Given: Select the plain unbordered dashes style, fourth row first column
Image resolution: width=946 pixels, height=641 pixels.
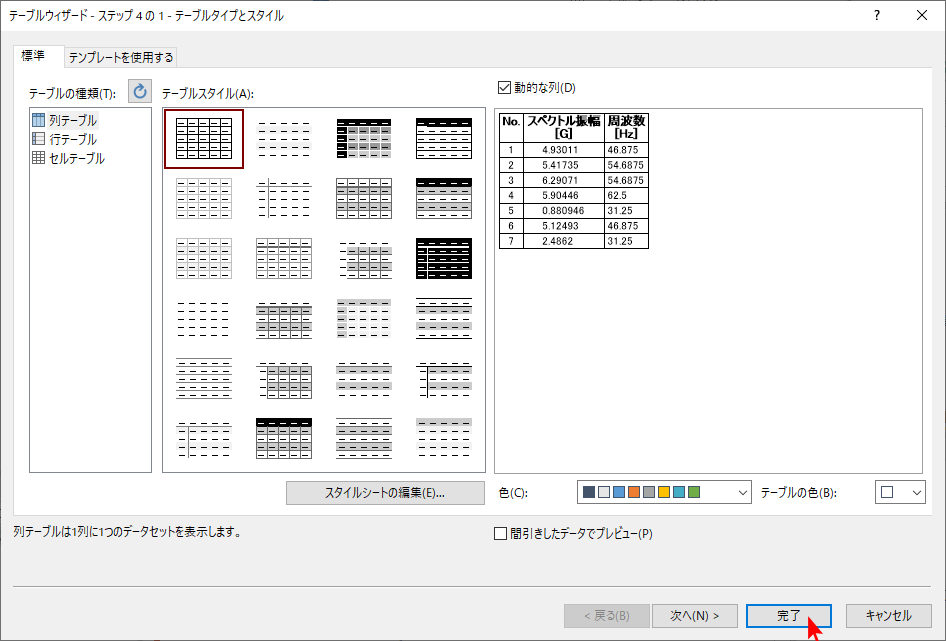Looking at the screenshot, I should click(204, 319).
